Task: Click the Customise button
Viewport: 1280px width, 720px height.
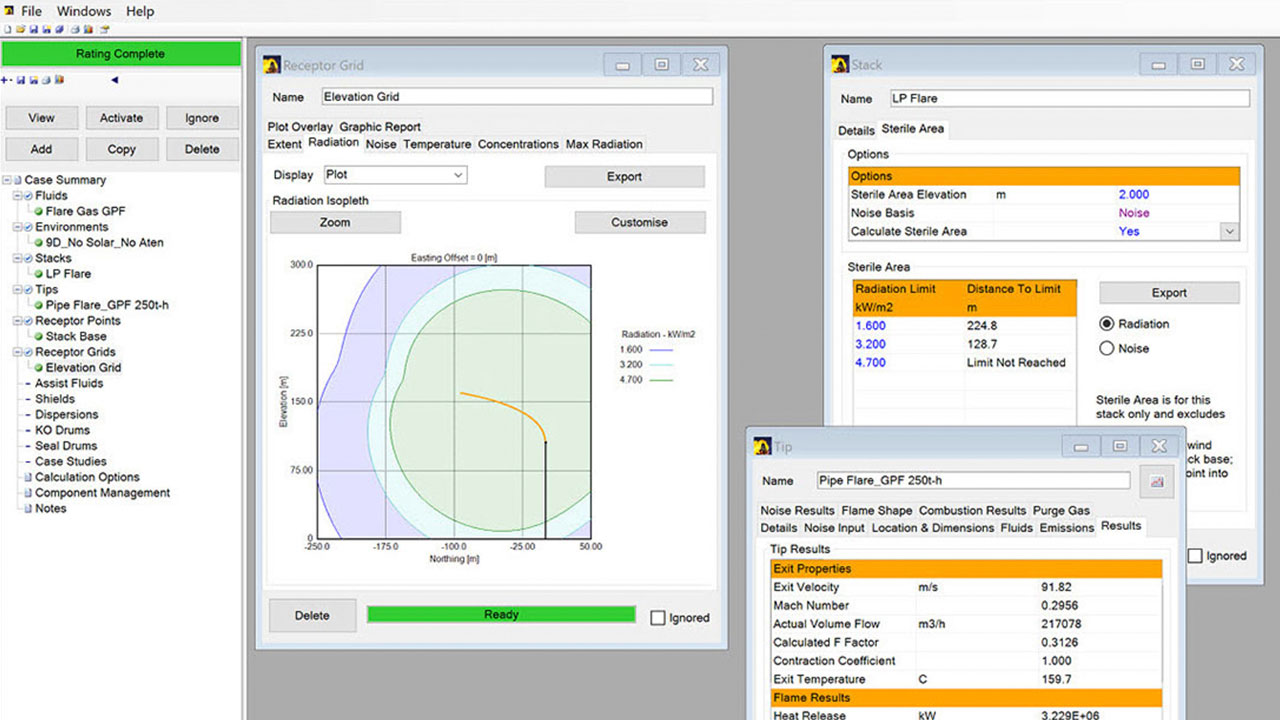Action: tap(639, 222)
